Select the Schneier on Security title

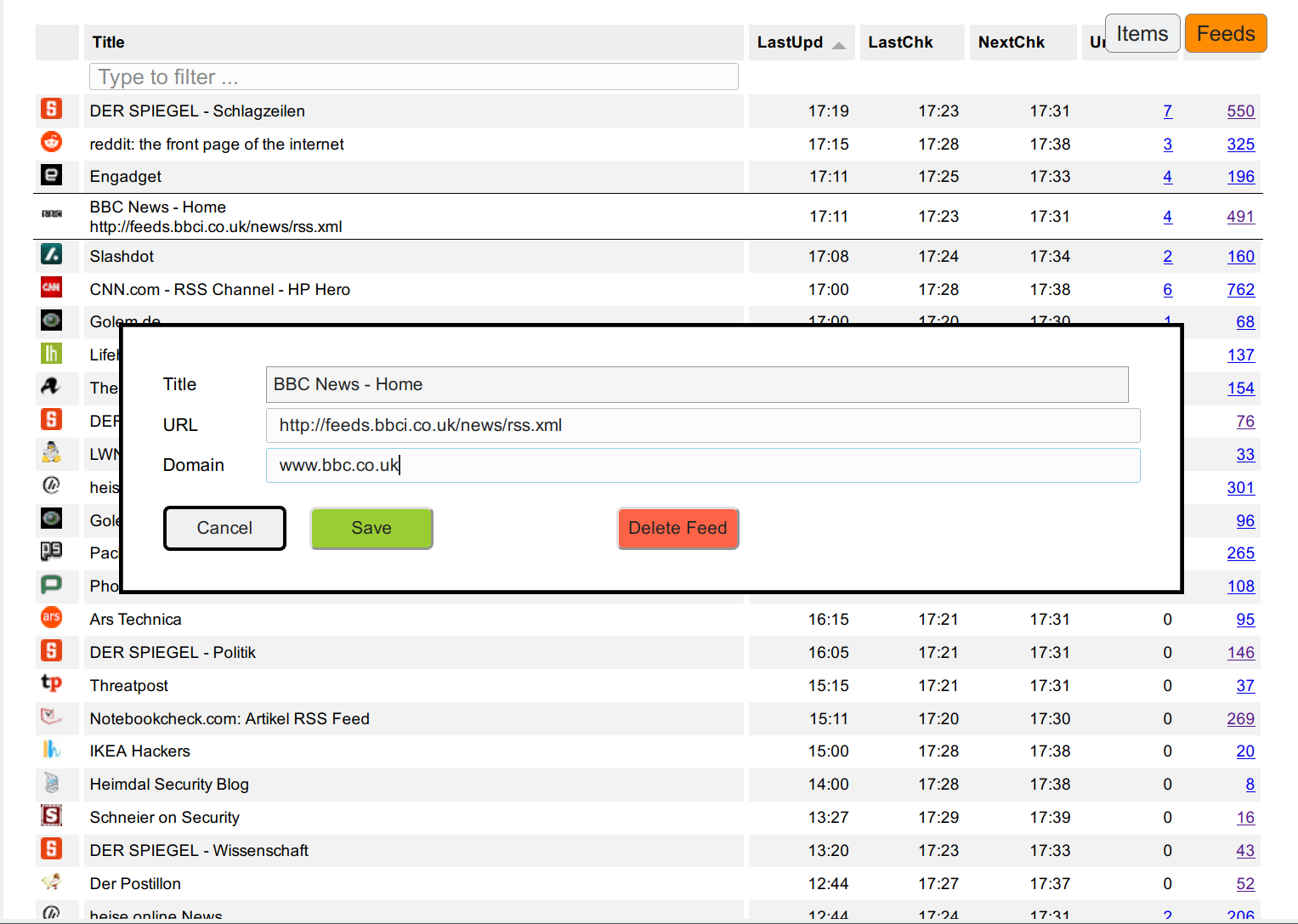165,818
